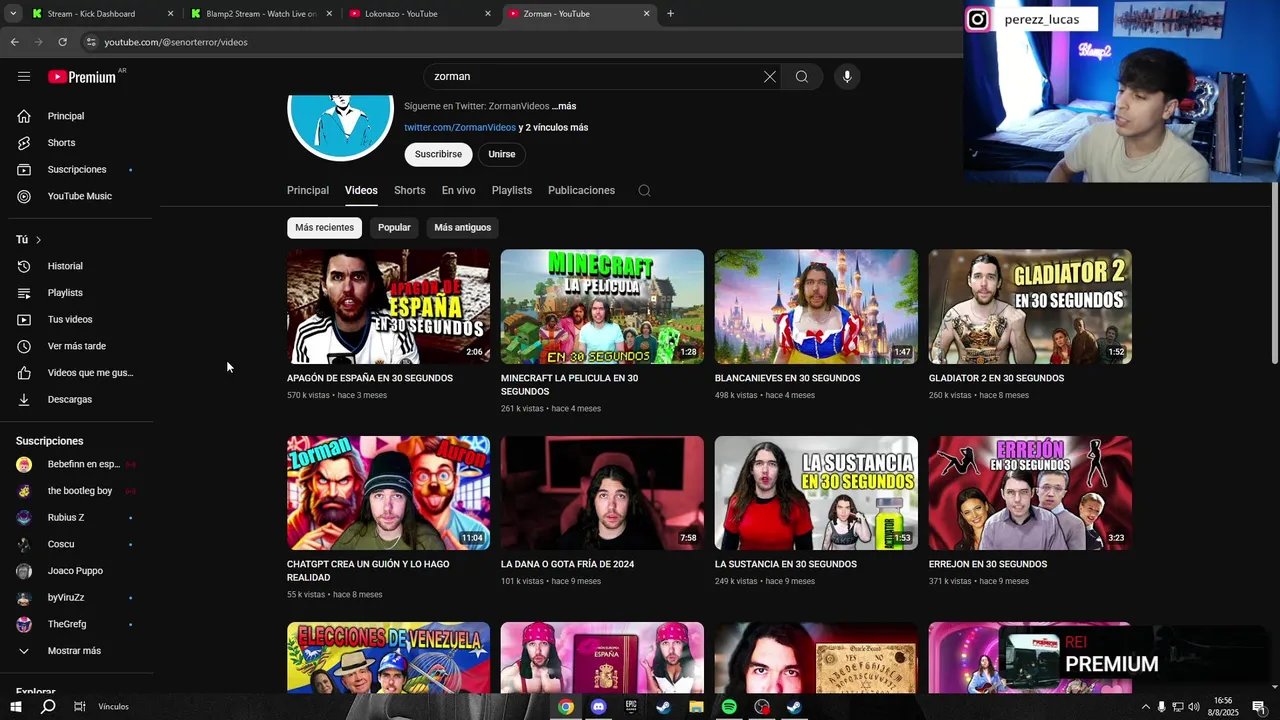Go to YouTube Premium home logo

(x=82, y=77)
